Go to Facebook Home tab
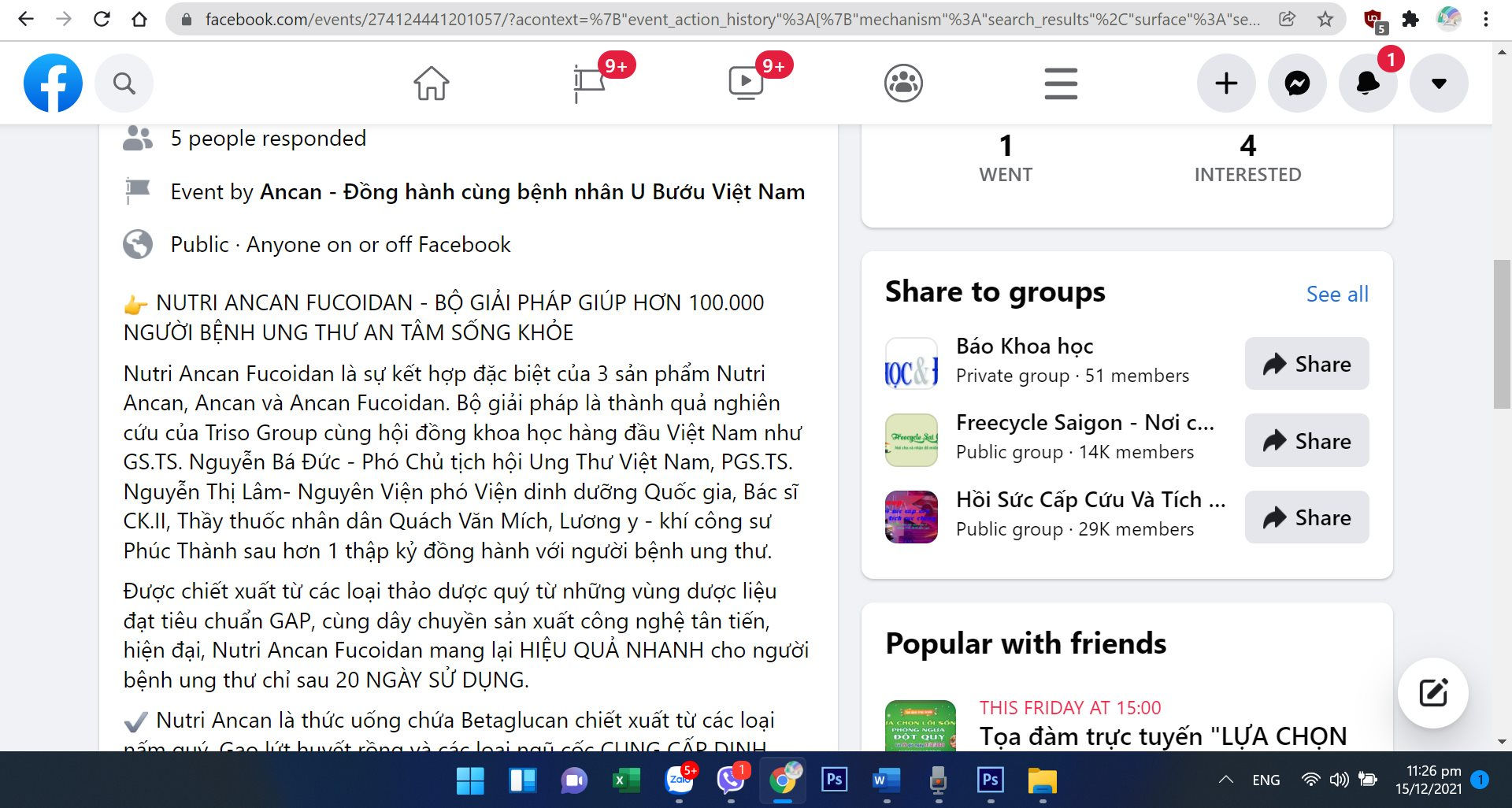The height and width of the screenshot is (808, 1512). pyautogui.click(x=431, y=83)
